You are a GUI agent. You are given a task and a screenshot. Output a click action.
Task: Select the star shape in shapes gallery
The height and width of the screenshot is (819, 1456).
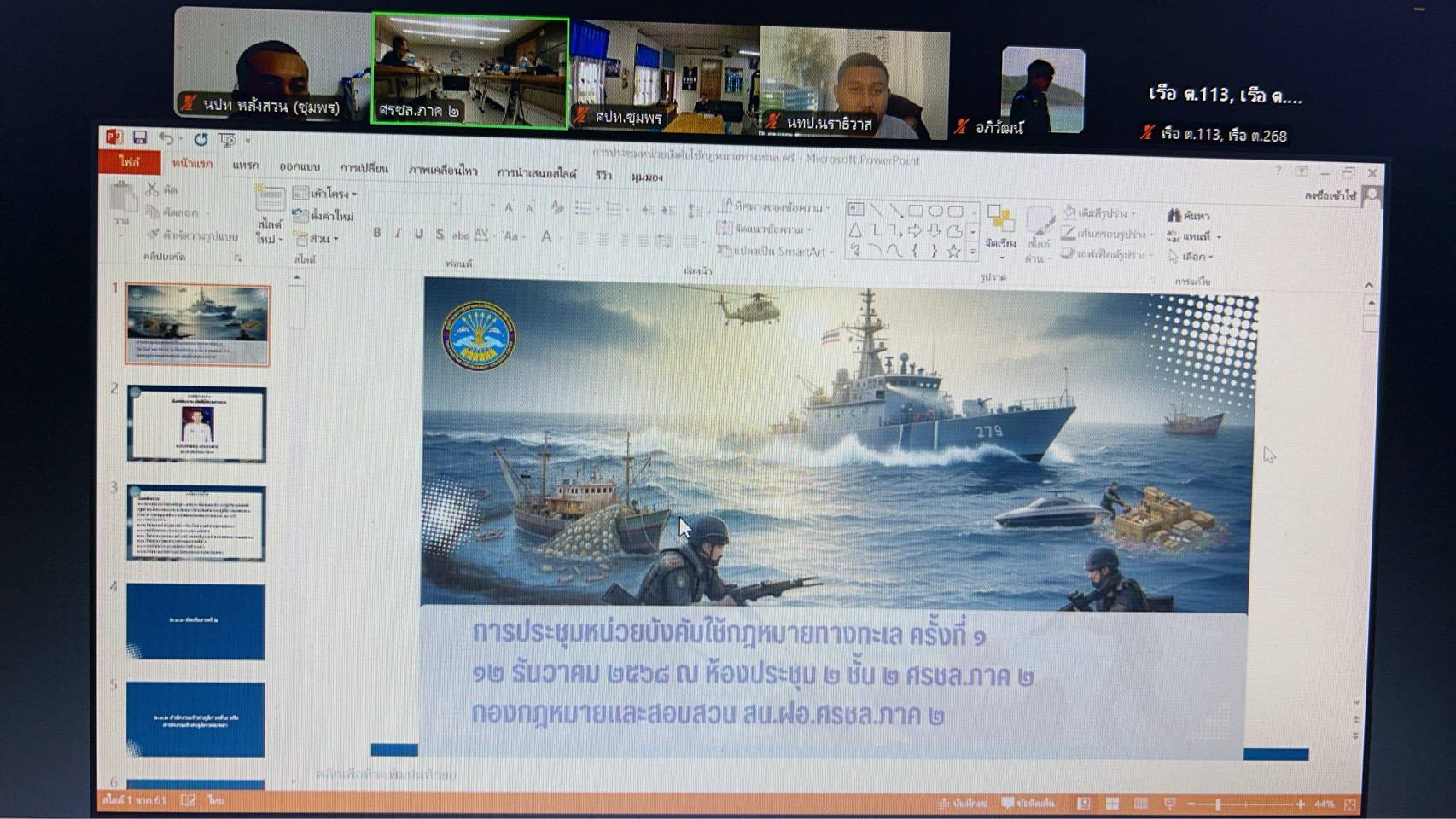click(x=953, y=251)
